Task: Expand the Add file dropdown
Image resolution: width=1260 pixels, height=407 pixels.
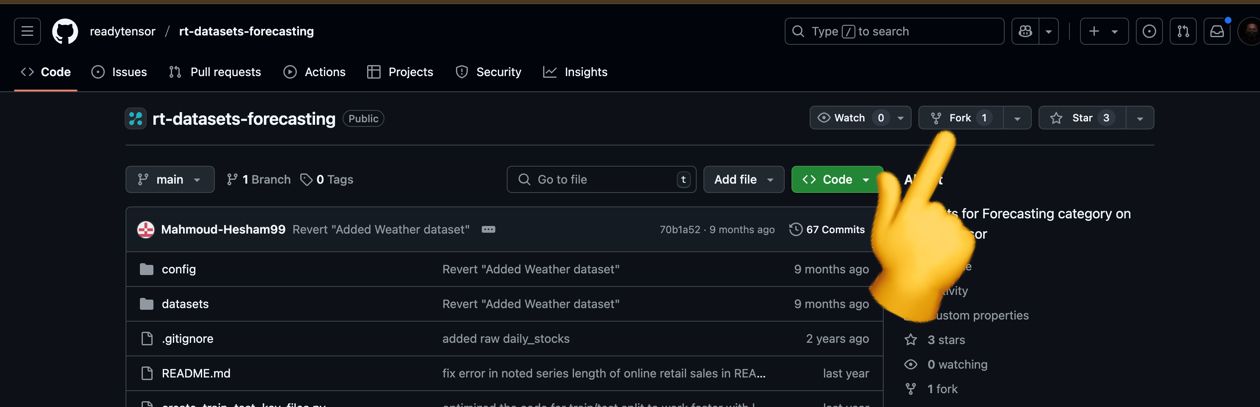Action: [743, 179]
